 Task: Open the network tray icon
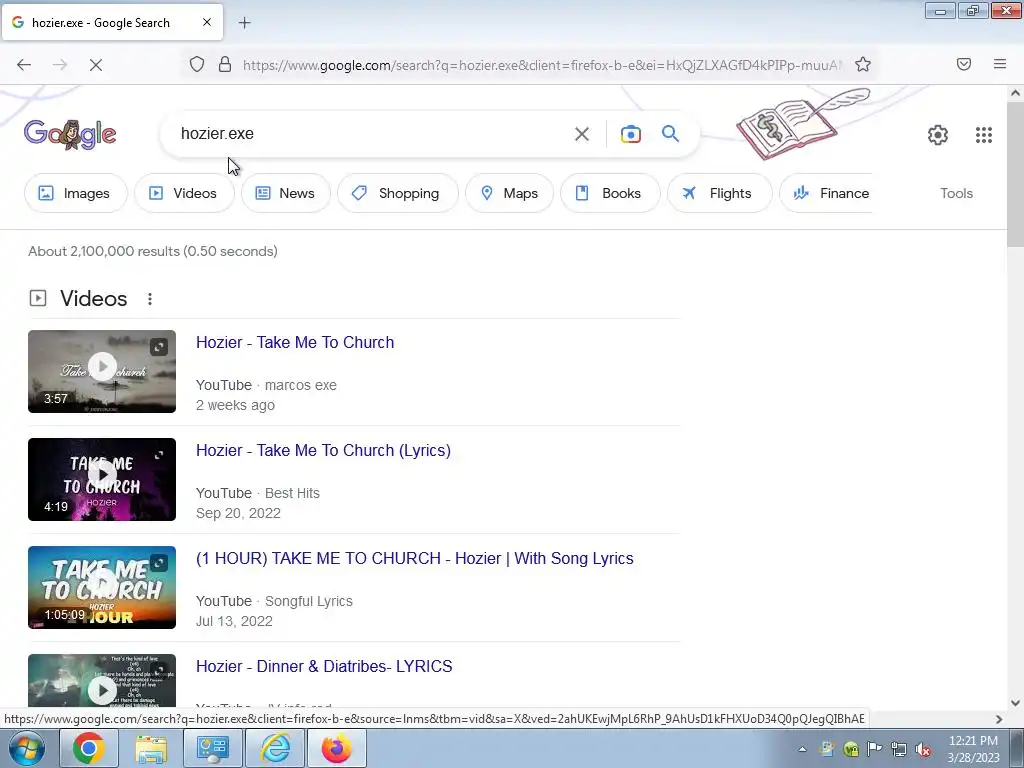pos(899,749)
